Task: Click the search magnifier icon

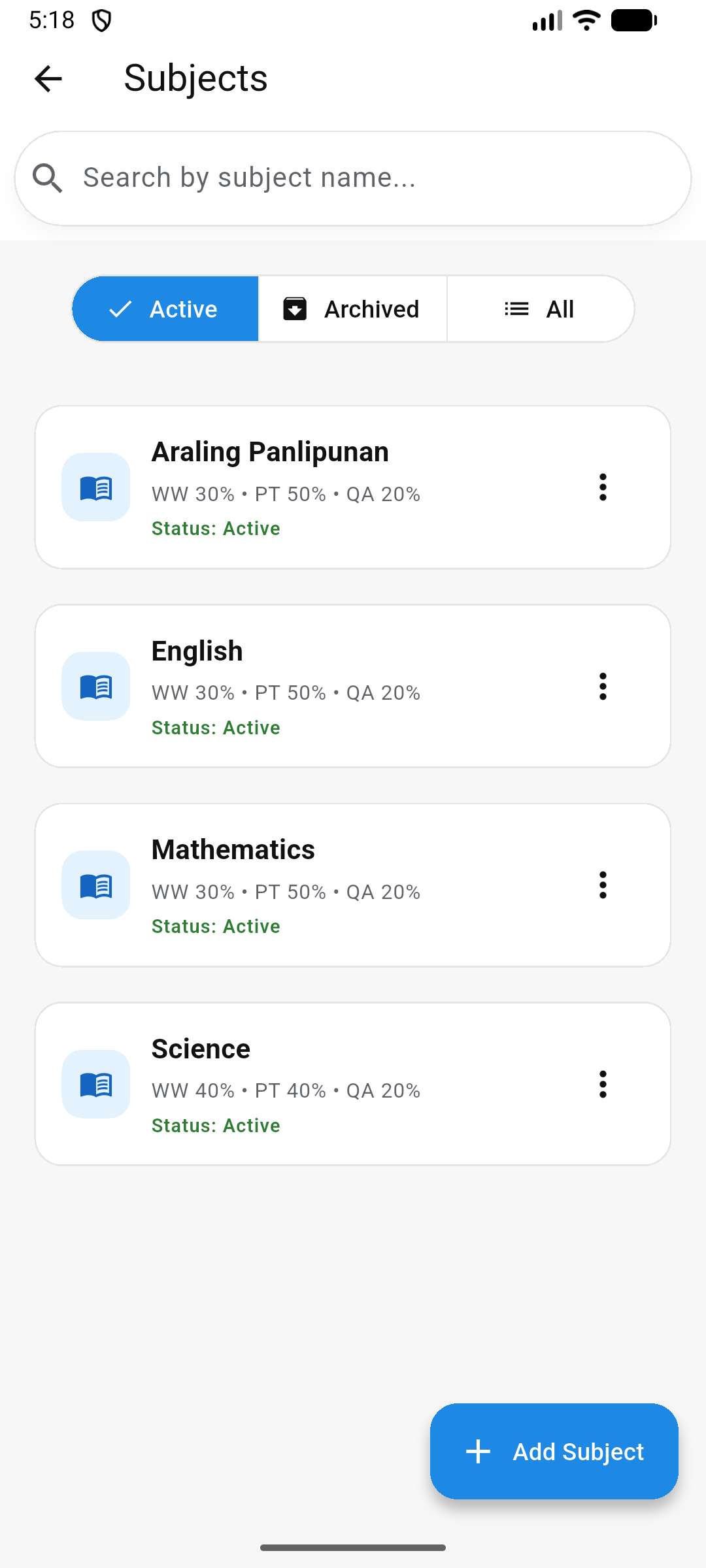Action: 48,178
